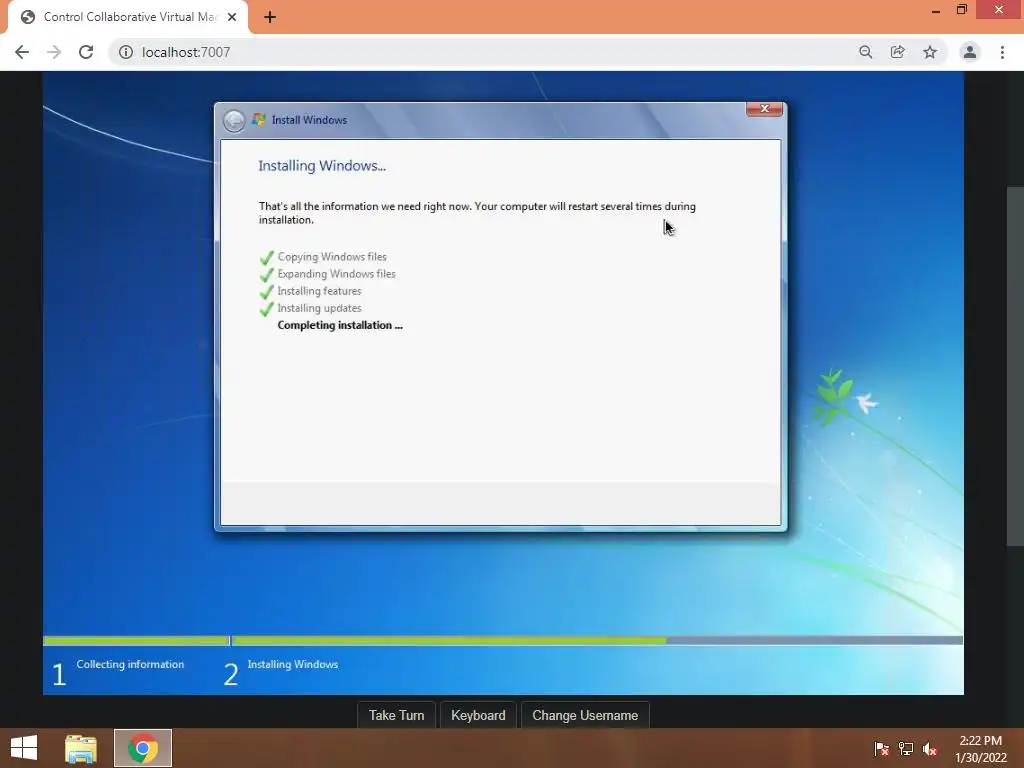Image resolution: width=1024 pixels, height=768 pixels.
Task: Click 'Installing features' step
Action: point(319,291)
